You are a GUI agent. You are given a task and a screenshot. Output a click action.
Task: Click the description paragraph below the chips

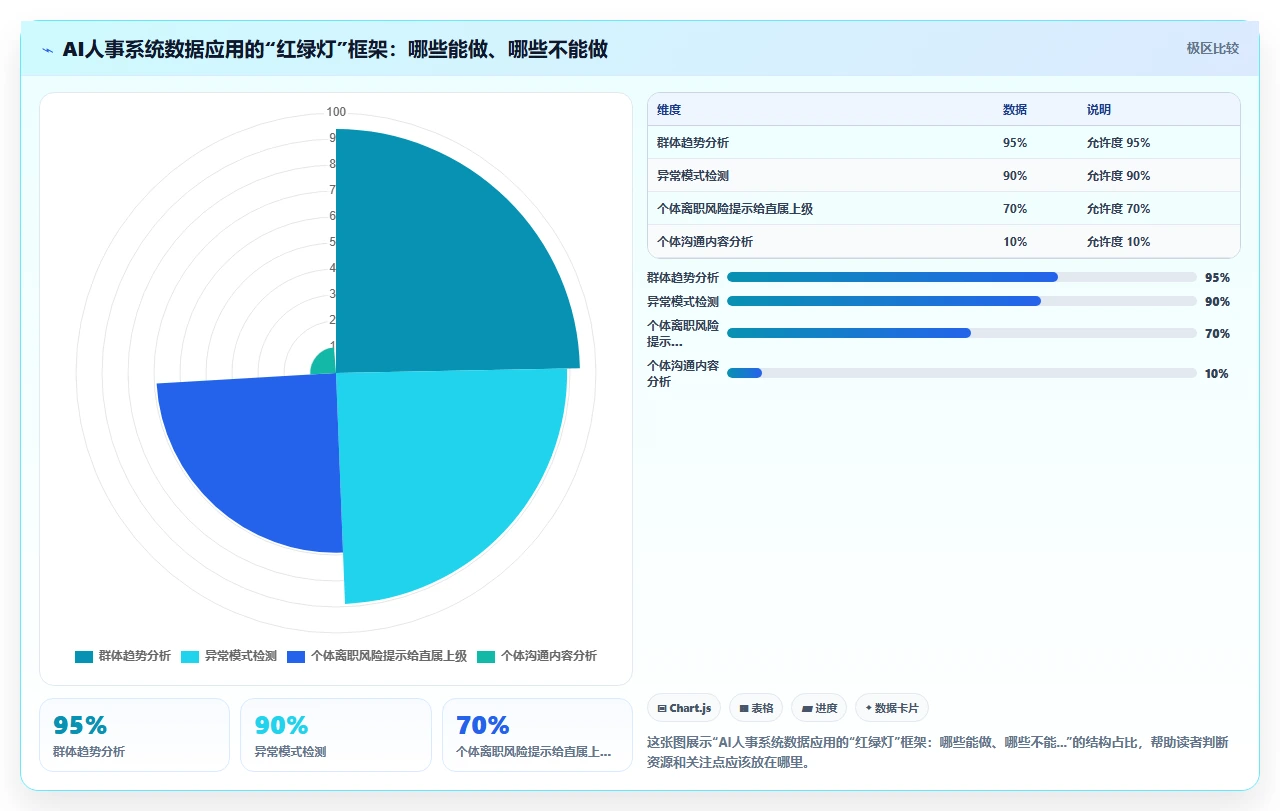tap(939, 752)
